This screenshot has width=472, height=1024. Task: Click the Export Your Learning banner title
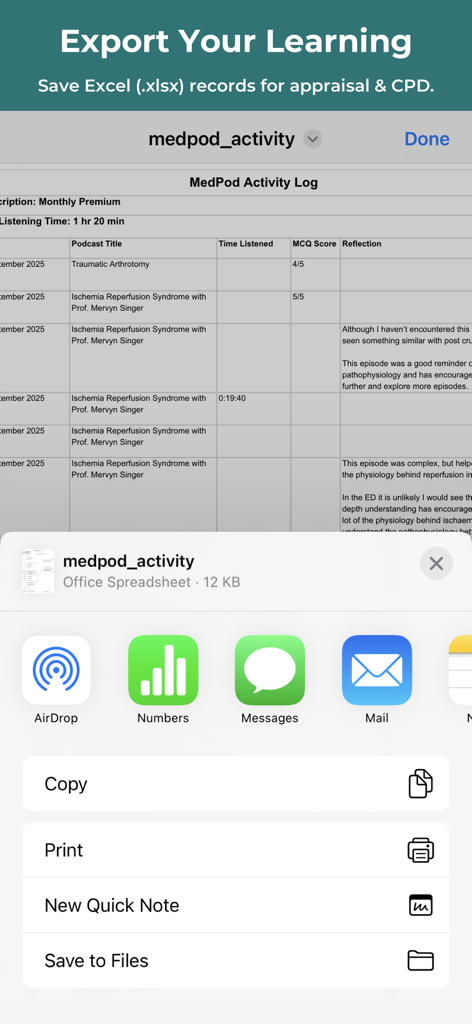(x=236, y=42)
